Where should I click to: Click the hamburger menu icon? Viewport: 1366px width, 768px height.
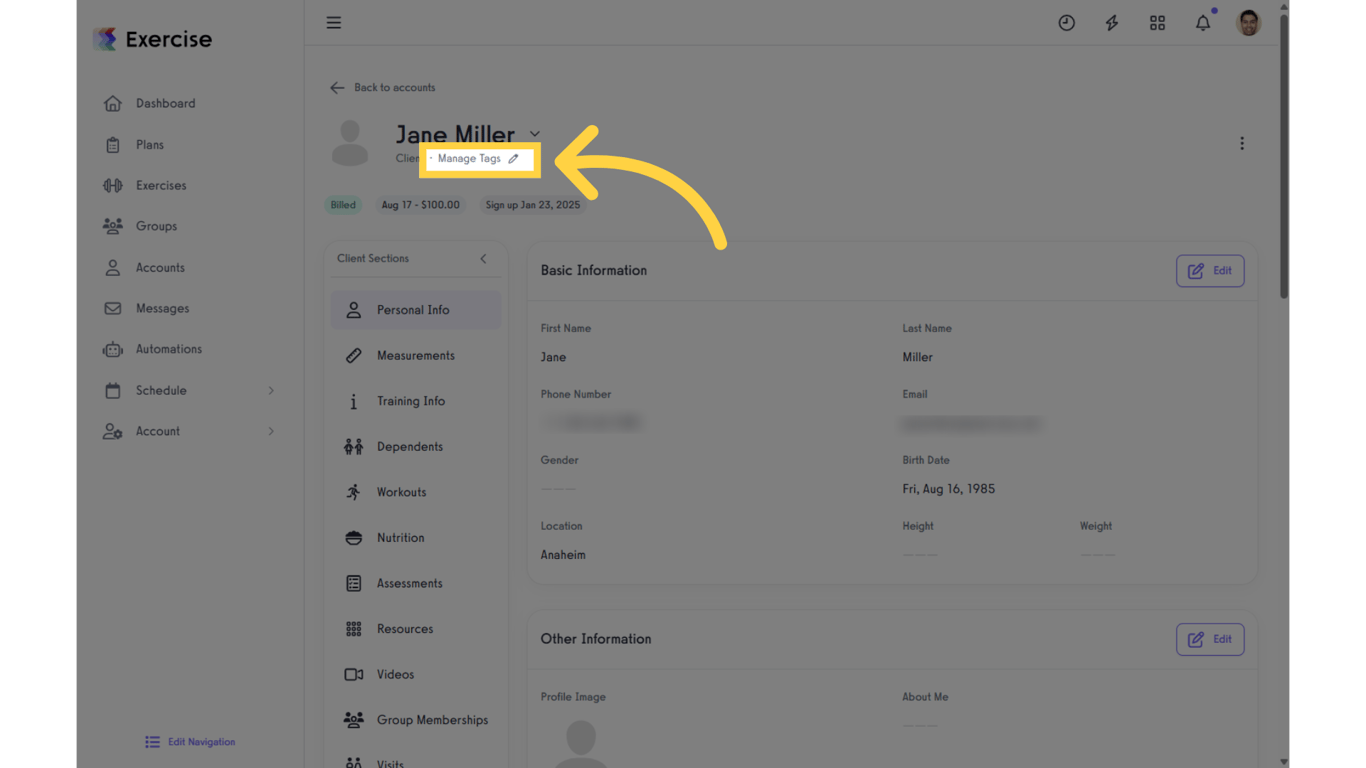click(x=333, y=22)
